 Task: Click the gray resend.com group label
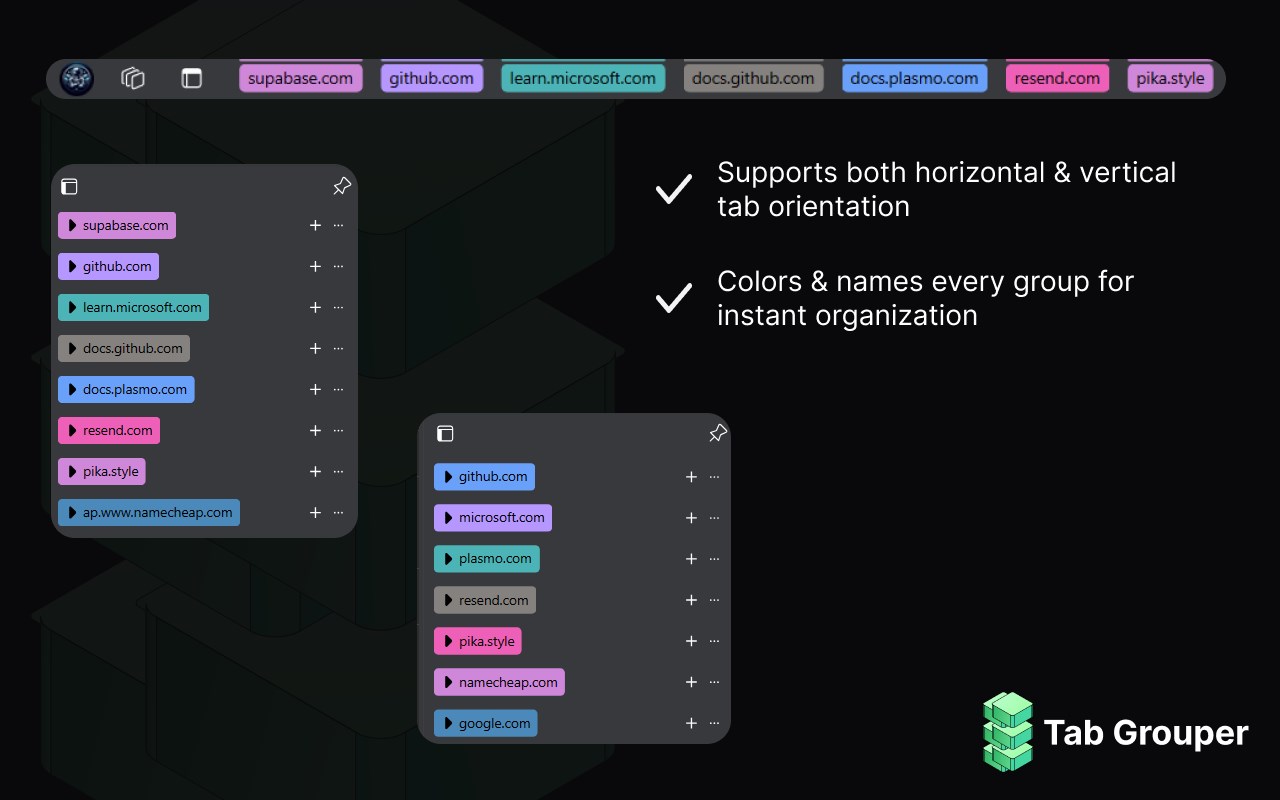click(x=485, y=600)
